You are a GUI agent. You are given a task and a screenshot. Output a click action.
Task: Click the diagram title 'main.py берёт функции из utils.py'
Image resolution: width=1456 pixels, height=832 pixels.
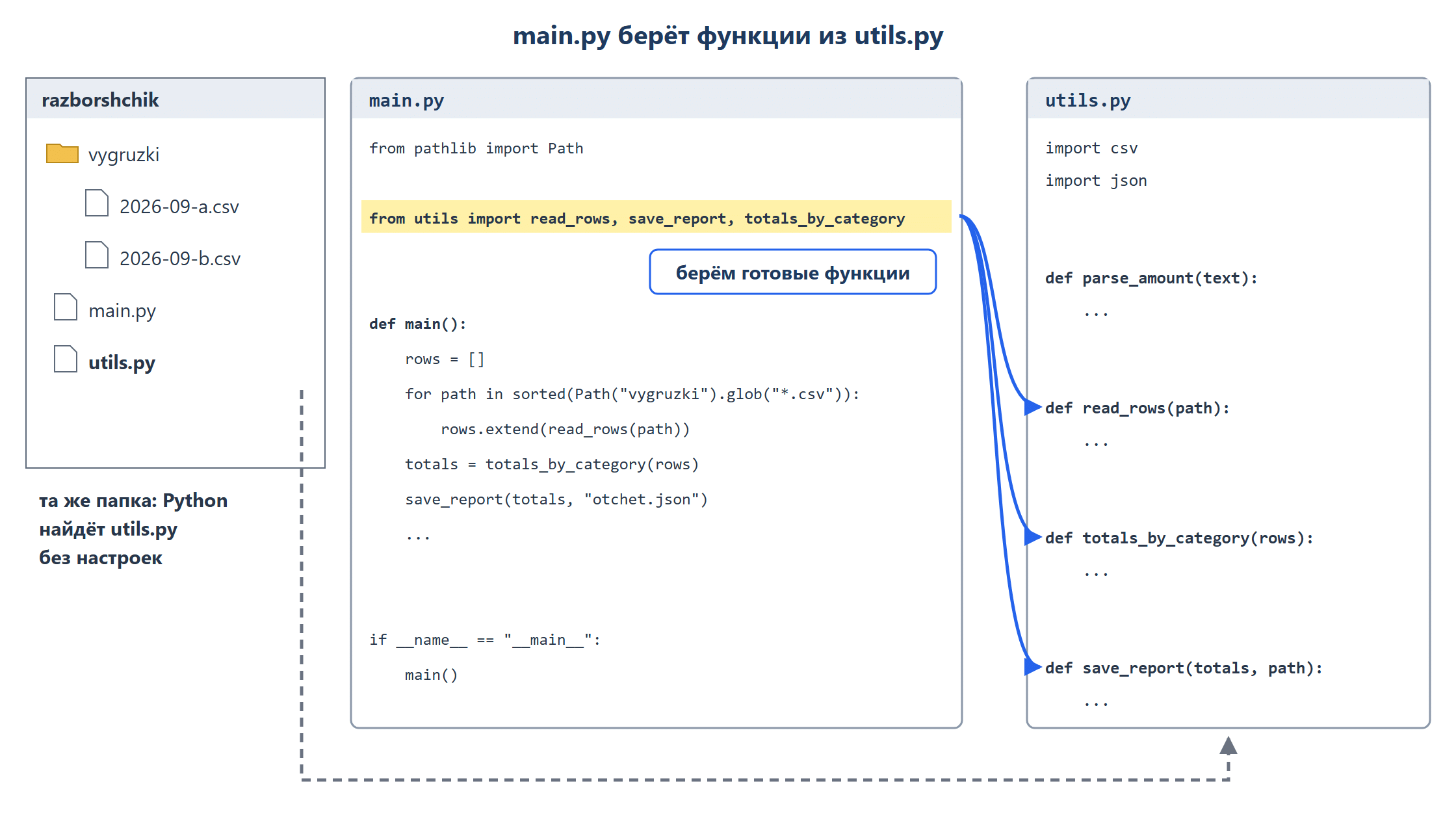point(728,36)
